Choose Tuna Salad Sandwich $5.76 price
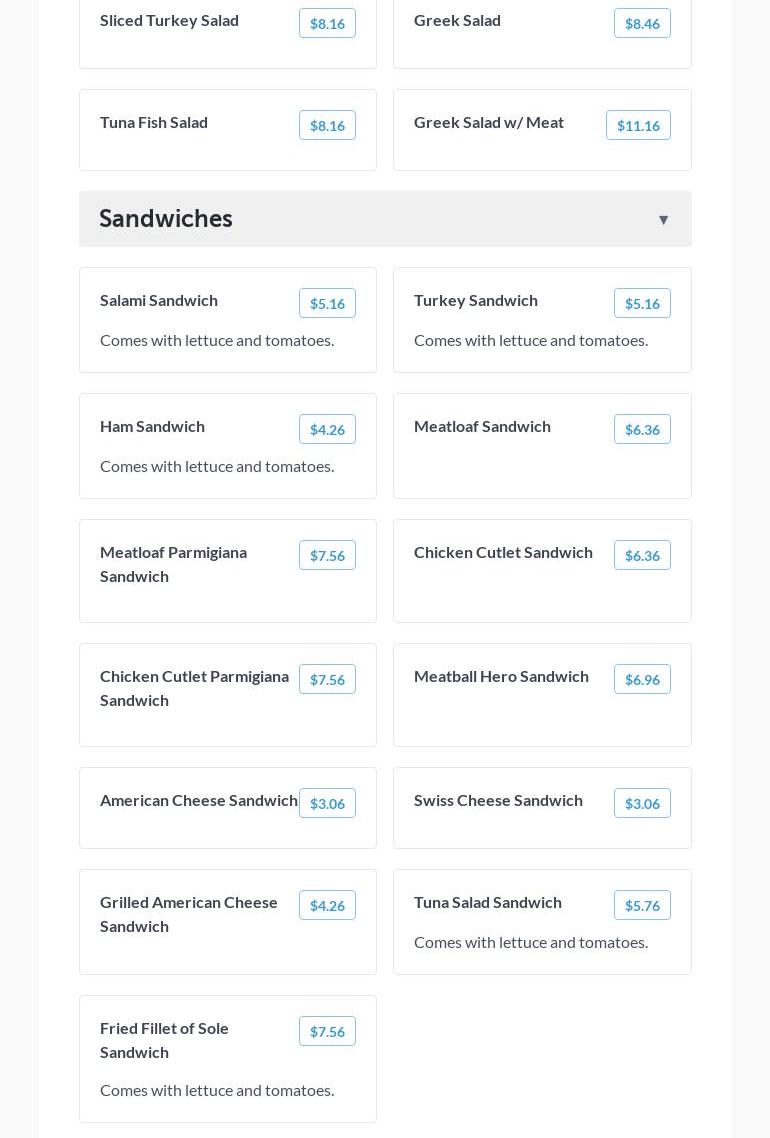 coord(642,905)
